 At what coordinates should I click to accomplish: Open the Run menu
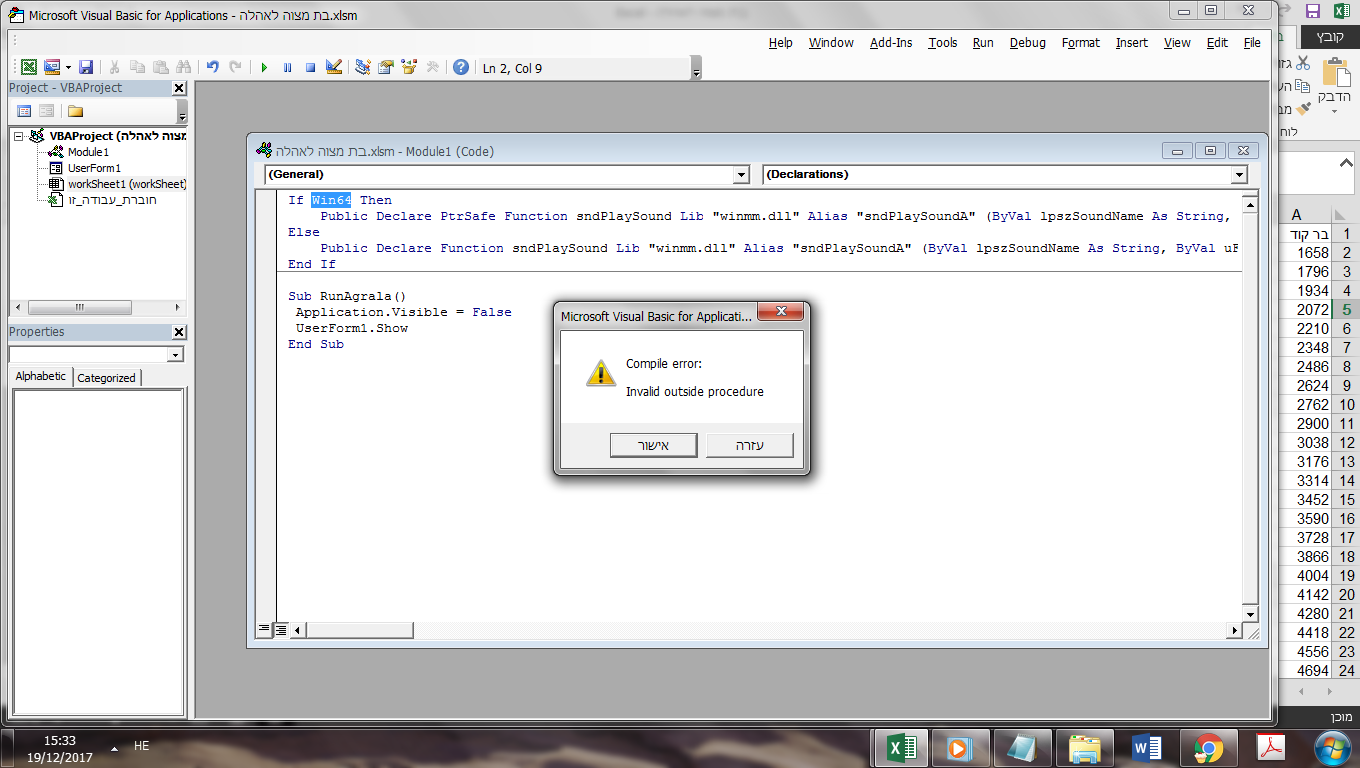point(983,43)
